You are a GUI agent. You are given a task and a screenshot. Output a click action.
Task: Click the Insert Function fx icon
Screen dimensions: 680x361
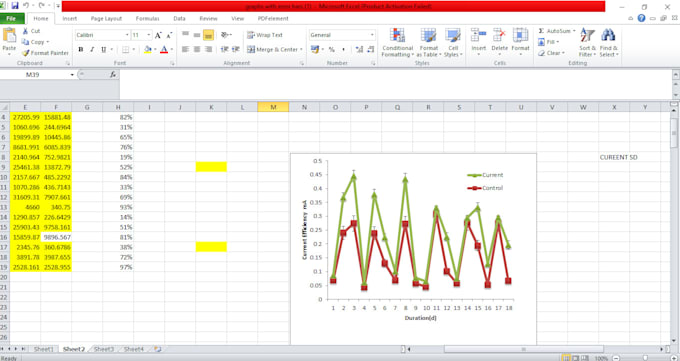[113, 75]
